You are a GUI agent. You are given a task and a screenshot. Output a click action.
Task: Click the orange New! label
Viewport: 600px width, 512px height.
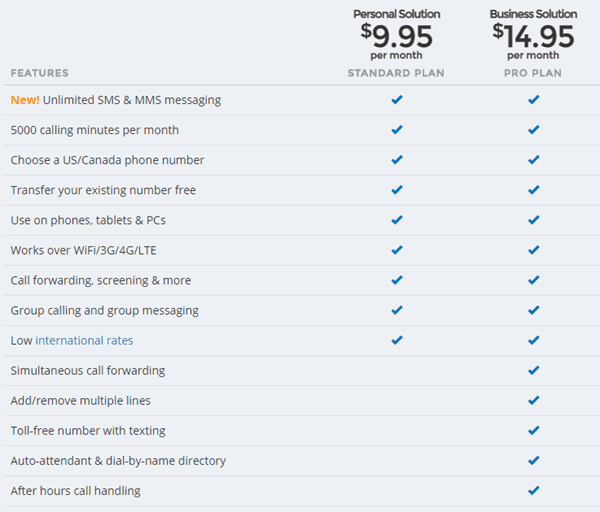(25, 100)
